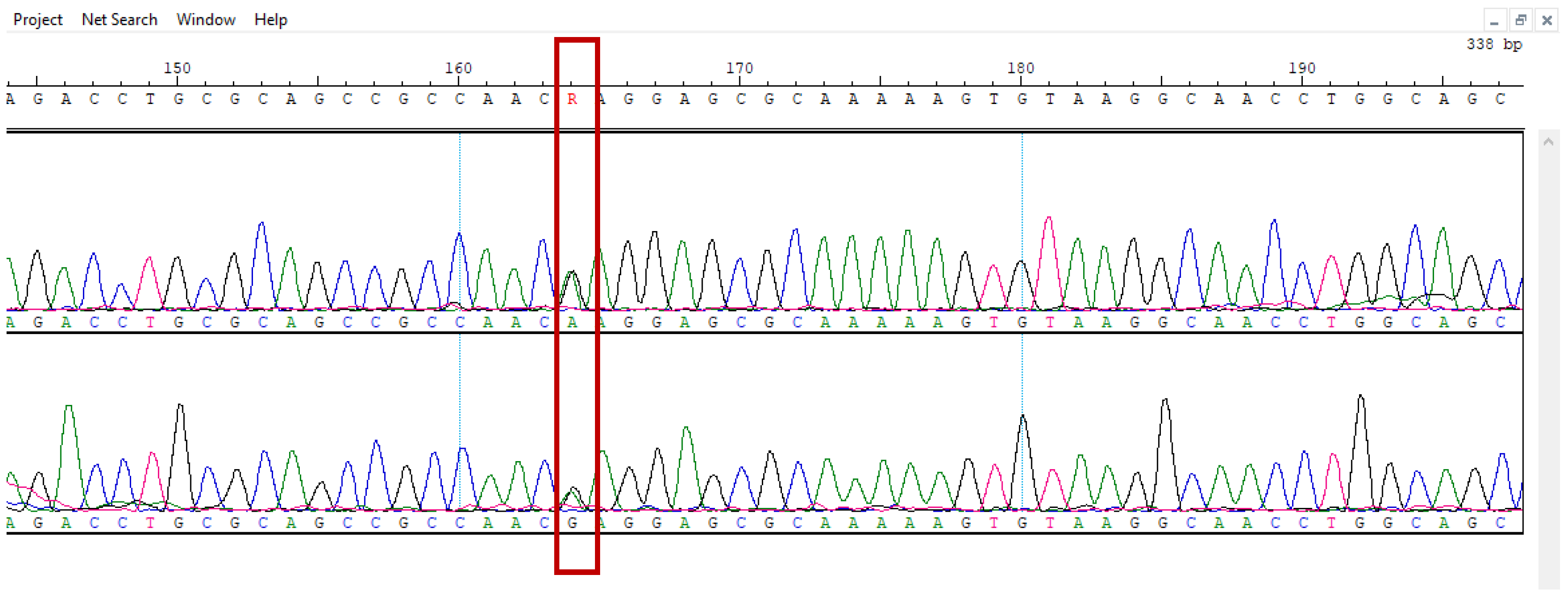Close the alignment document window
This screenshot has height=597, width=1568.
point(1547,21)
